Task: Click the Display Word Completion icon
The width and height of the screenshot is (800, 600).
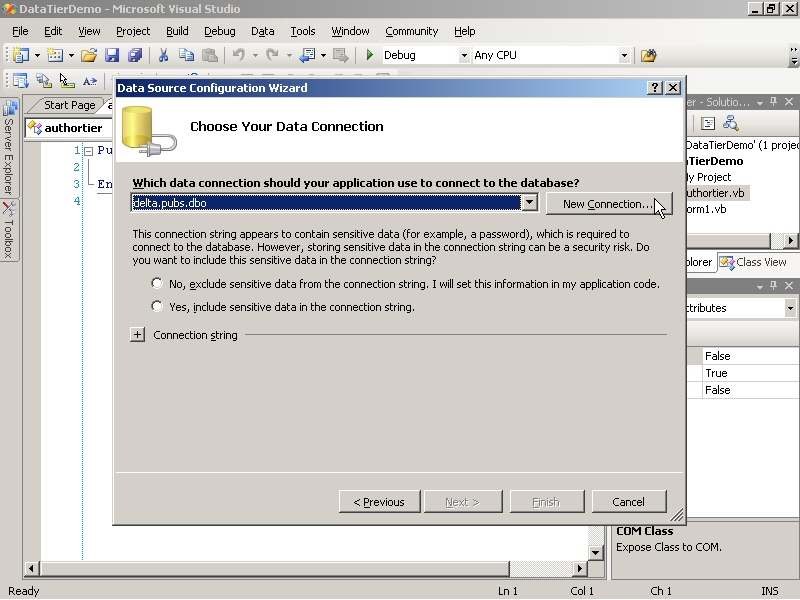Action: click(90, 81)
